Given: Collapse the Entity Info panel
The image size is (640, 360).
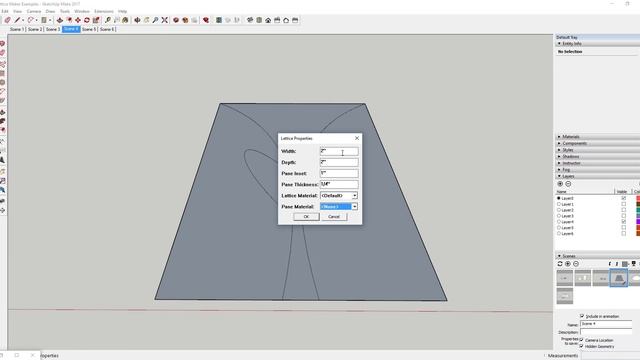Looking at the screenshot, I should 571,43.
